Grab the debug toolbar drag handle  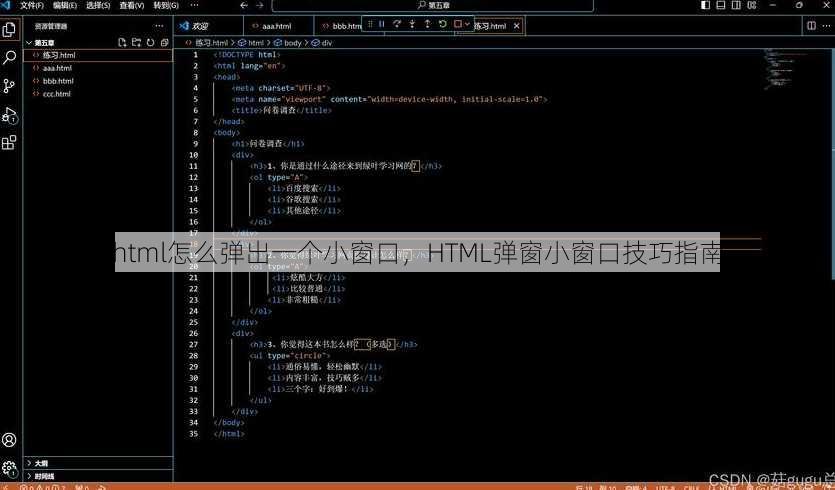369,24
